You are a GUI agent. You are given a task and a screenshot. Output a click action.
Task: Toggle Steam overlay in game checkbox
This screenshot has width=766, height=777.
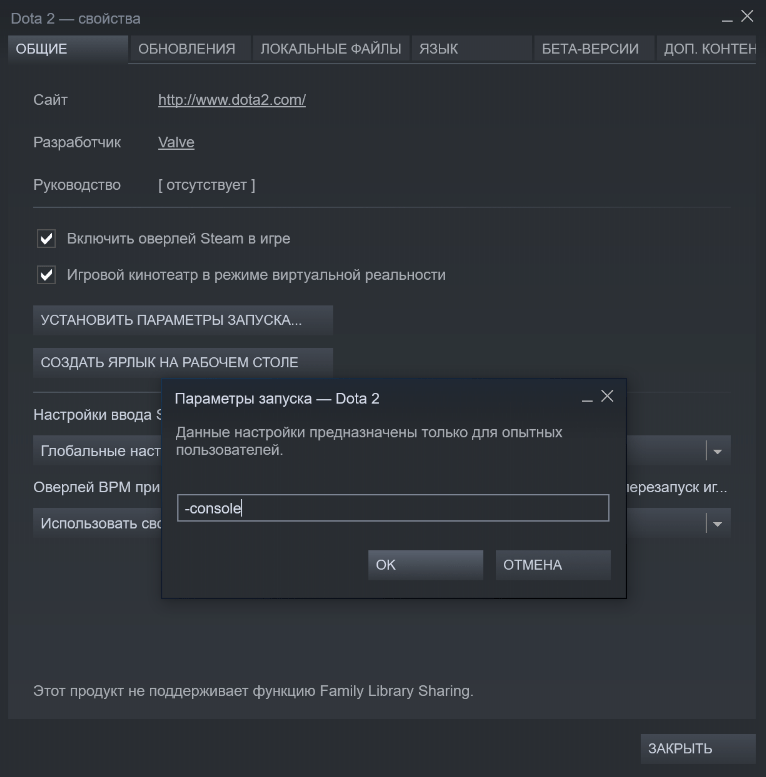point(47,238)
